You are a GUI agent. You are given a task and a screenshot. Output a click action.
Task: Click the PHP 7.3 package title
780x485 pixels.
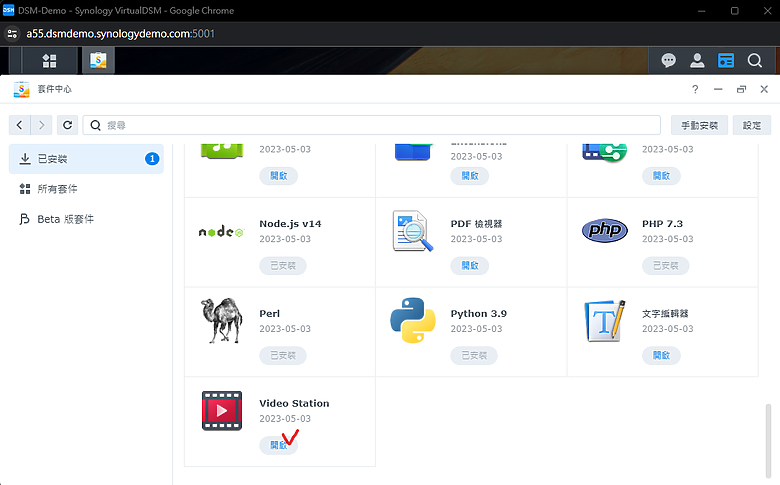(x=662, y=224)
